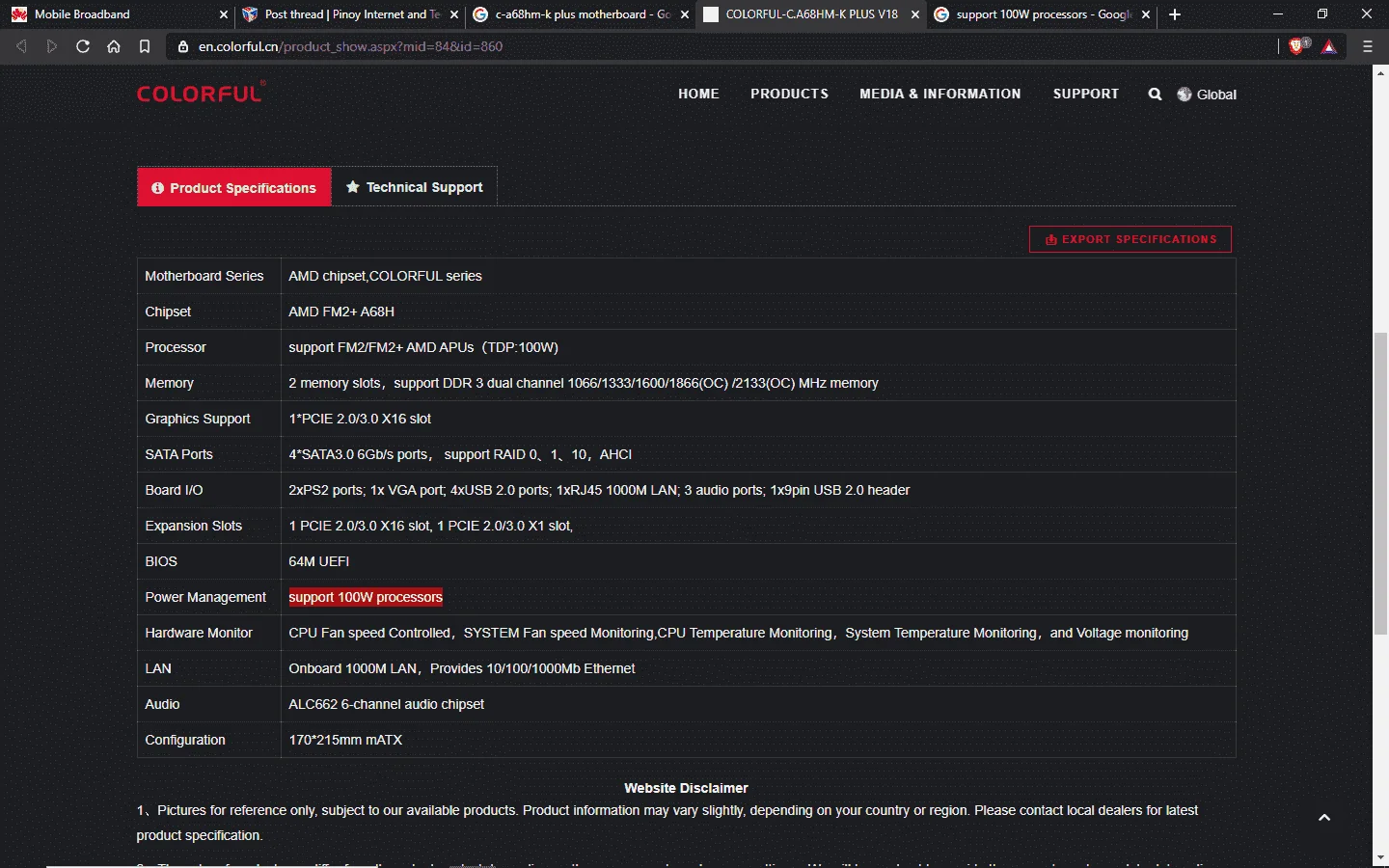Open the browser main menu
1389x868 pixels.
[x=1368, y=46]
